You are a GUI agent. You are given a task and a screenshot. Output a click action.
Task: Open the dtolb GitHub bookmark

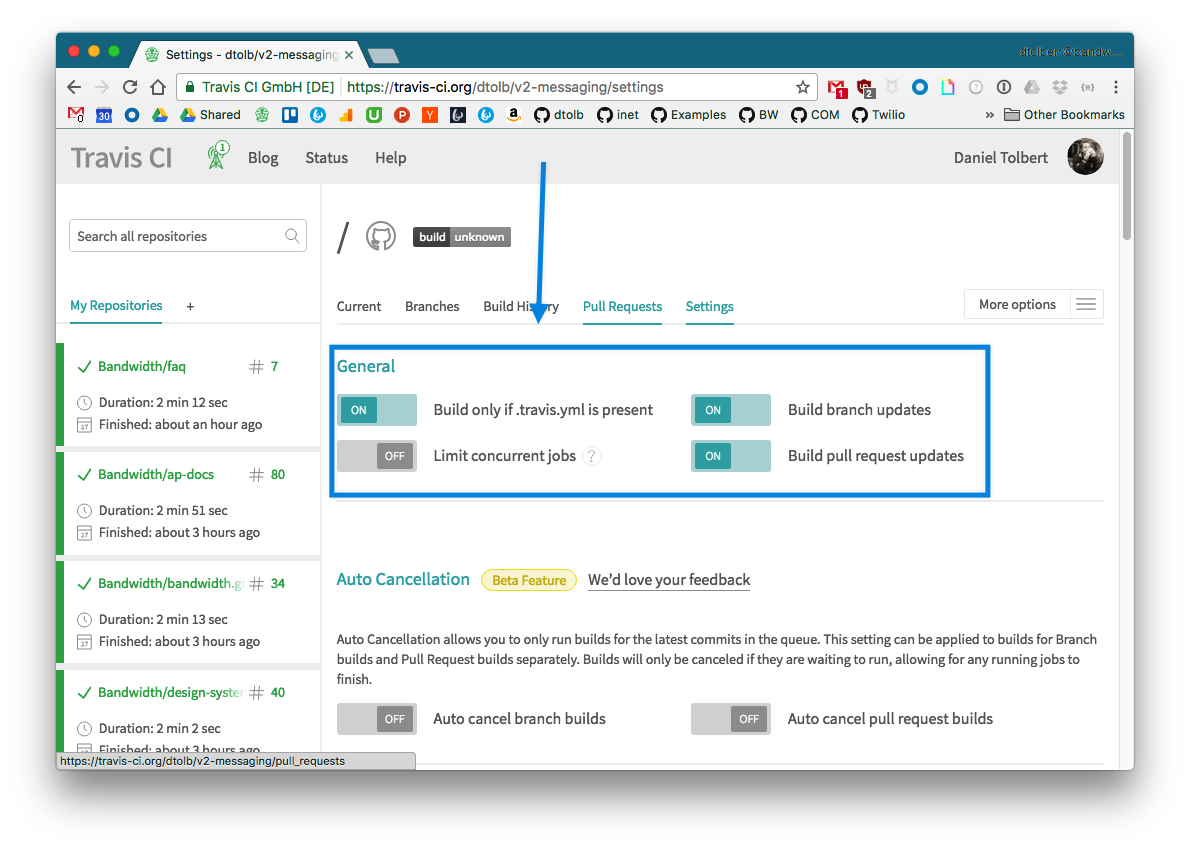[559, 115]
